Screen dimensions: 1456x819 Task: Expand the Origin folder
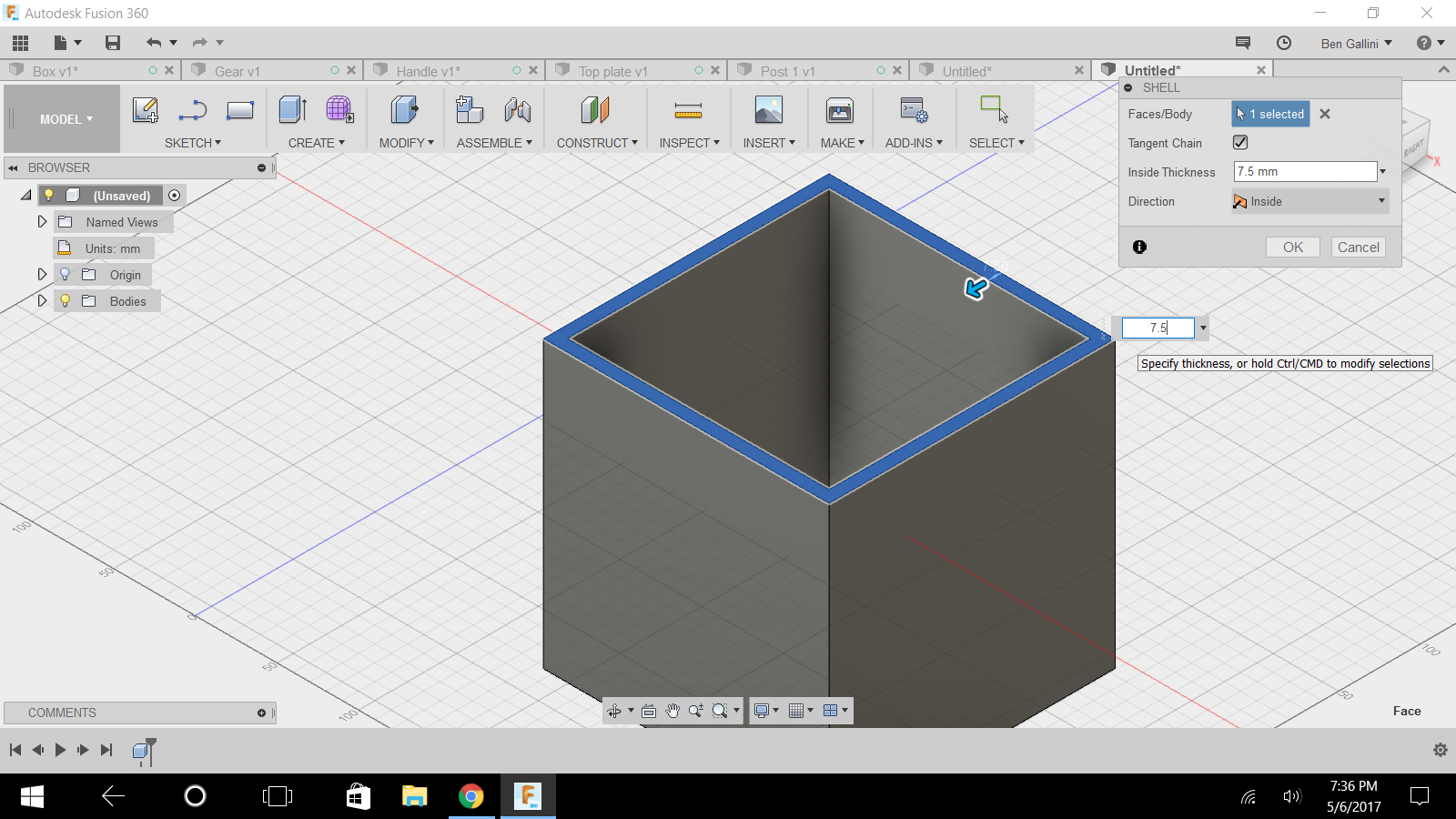click(x=42, y=274)
